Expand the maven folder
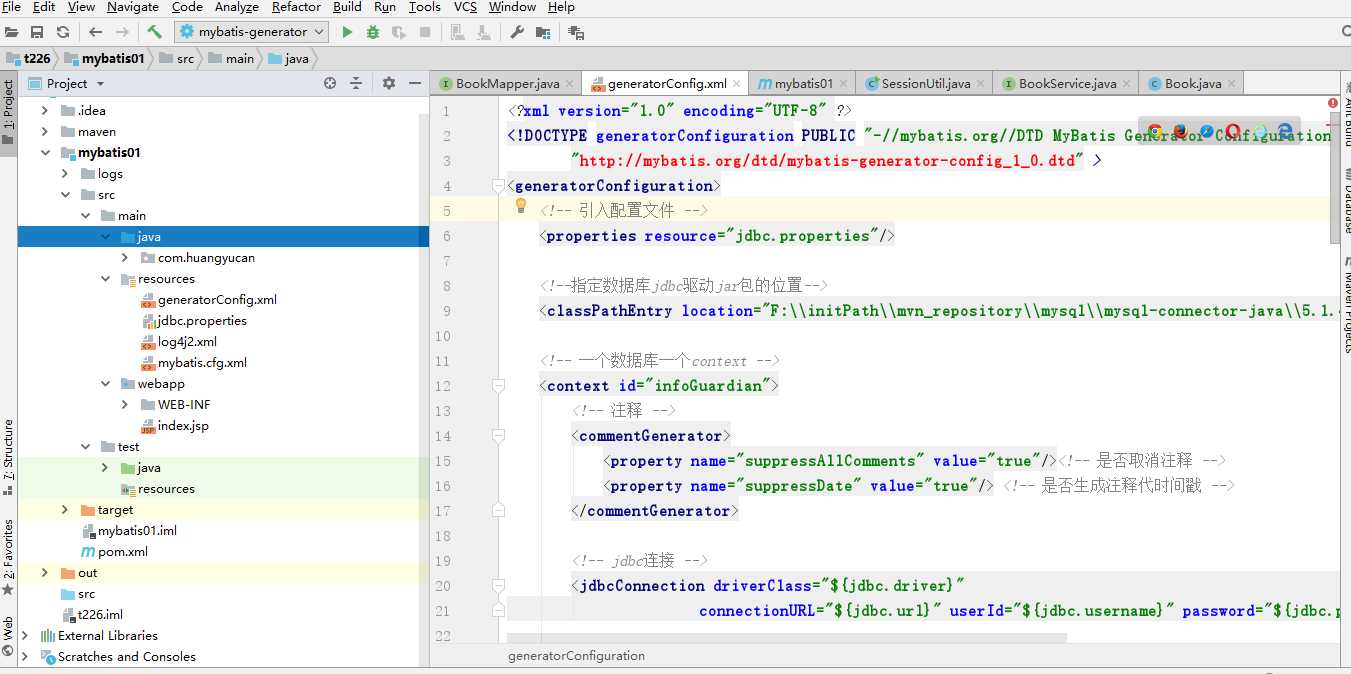 click(44, 132)
